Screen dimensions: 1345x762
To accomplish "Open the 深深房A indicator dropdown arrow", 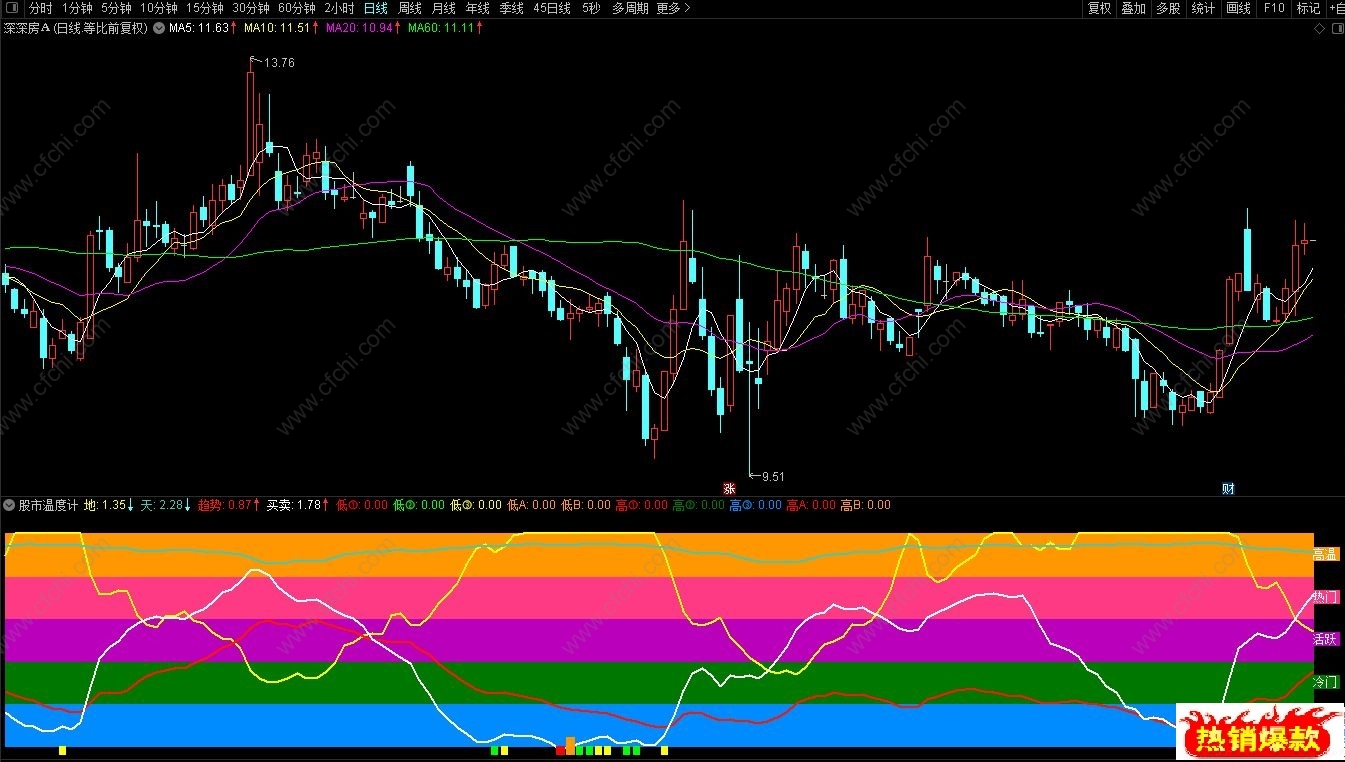I will click(x=158, y=29).
